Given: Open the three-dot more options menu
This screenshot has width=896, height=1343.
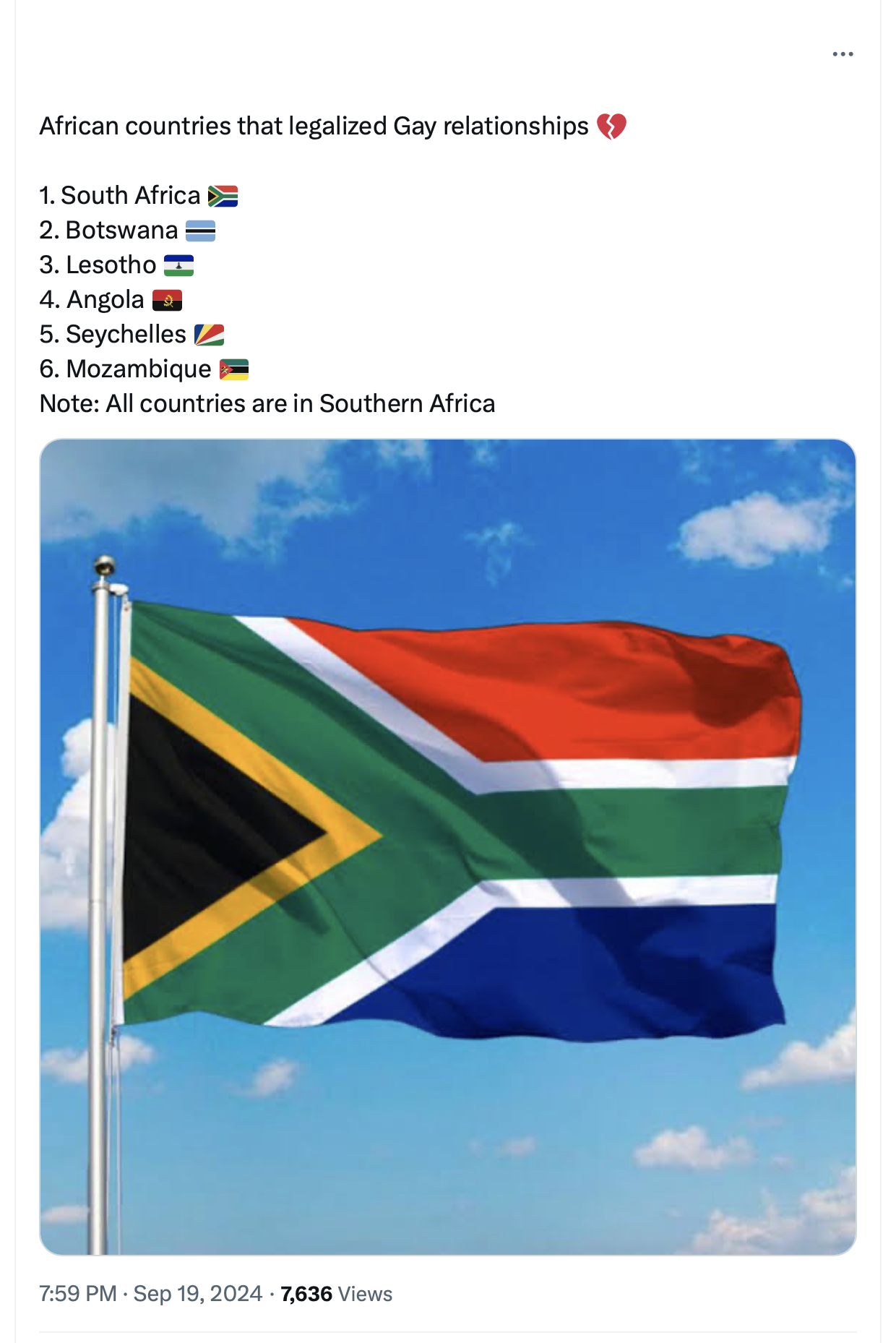Looking at the screenshot, I should click(x=843, y=54).
